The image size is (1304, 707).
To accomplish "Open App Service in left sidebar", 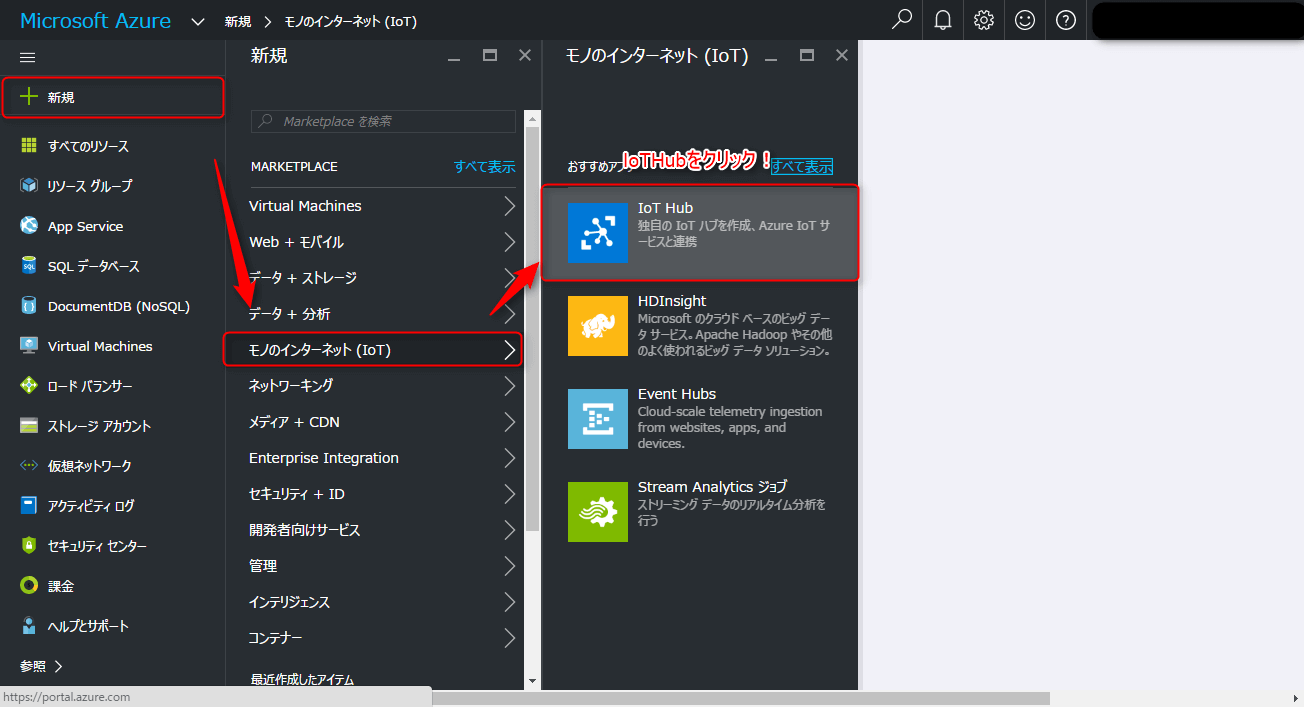I will click(x=85, y=226).
